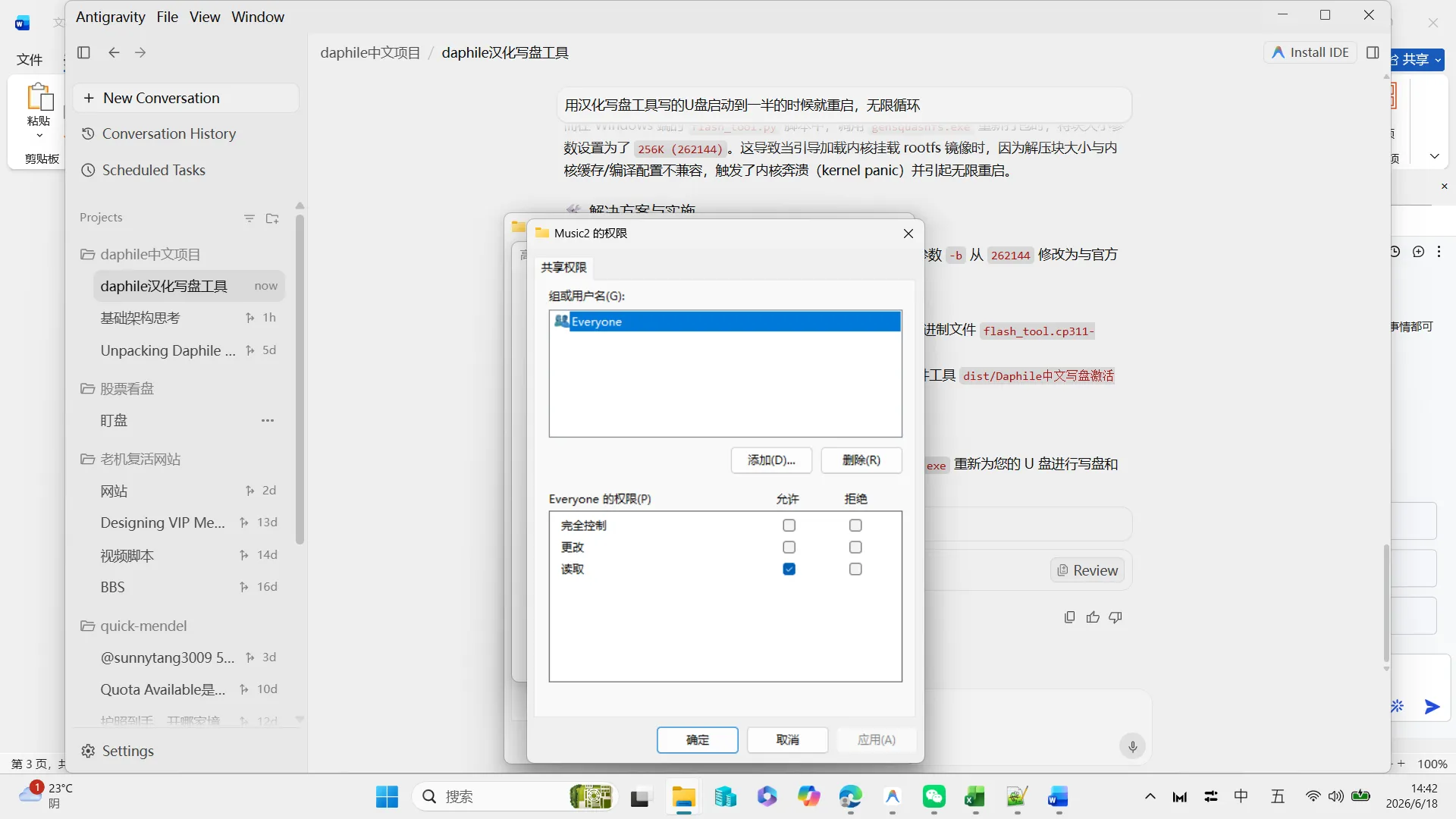Deny 完全控制 for Everyone
Screen dimensions: 1456x819
(855, 526)
